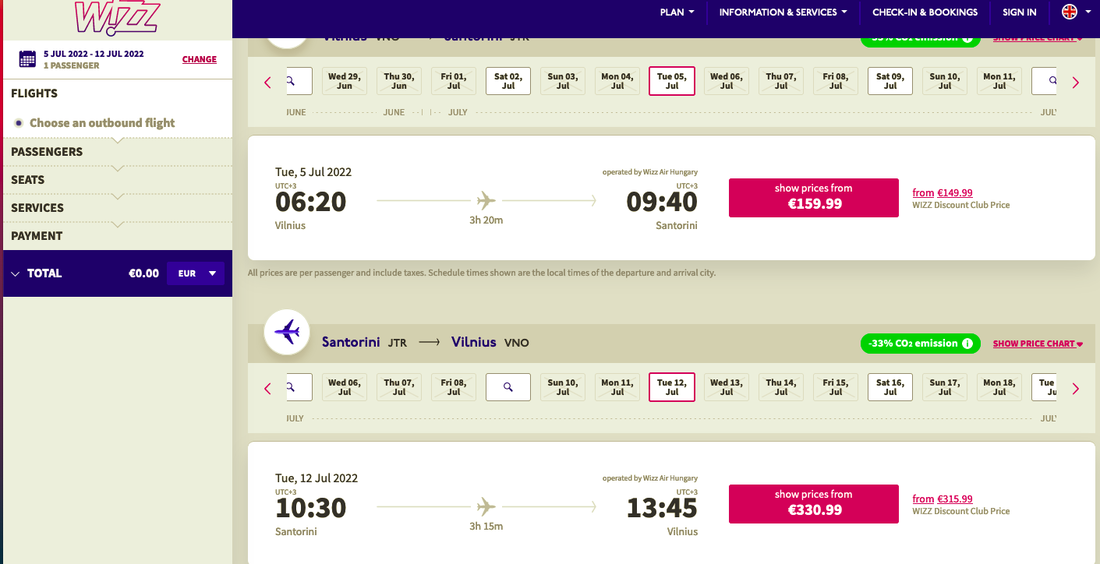The height and width of the screenshot is (564, 1100).
Task: Click the UK flag language icon
Action: point(1069,12)
